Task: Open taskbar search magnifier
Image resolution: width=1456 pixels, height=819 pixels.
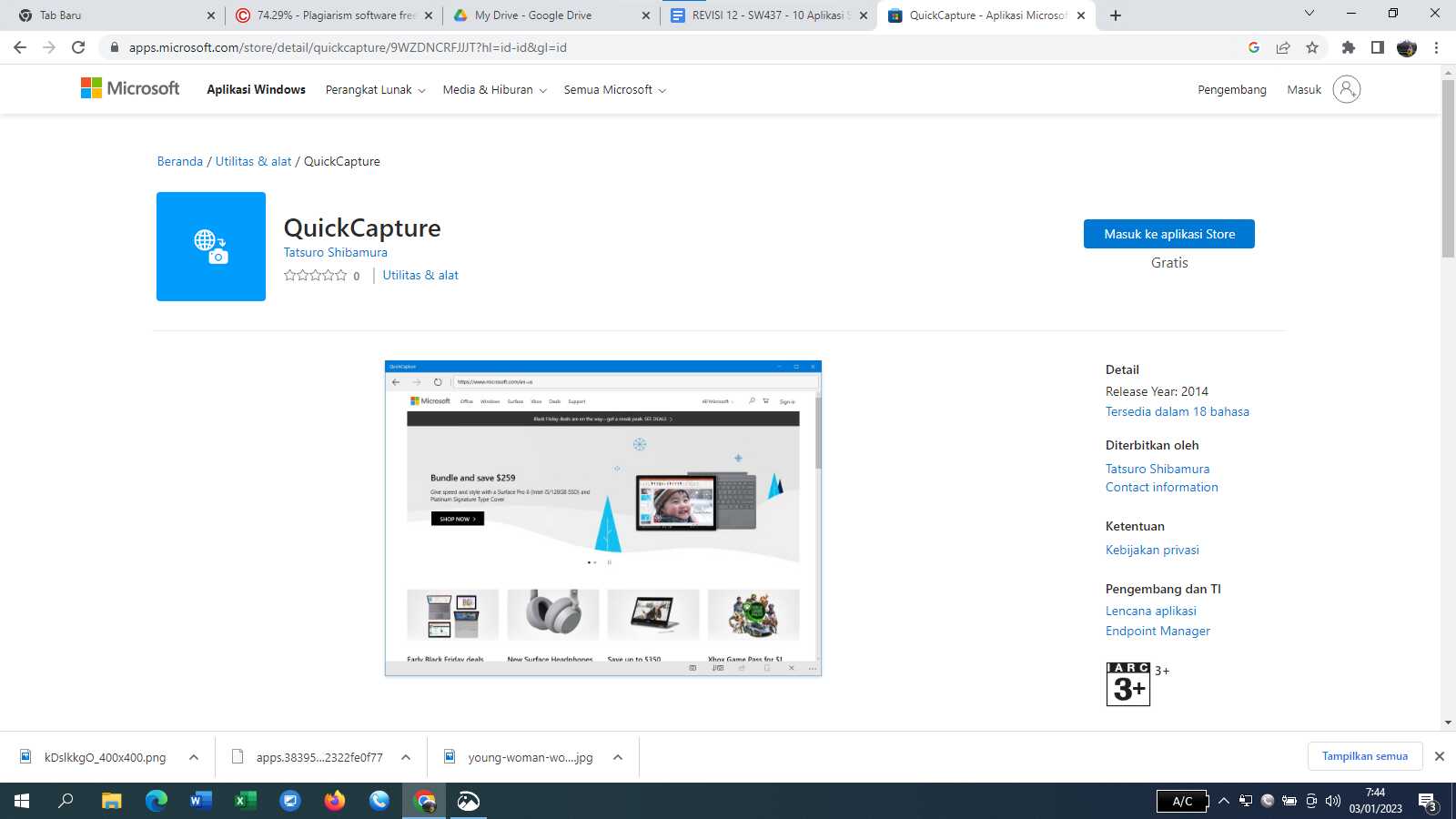Action: [66, 801]
